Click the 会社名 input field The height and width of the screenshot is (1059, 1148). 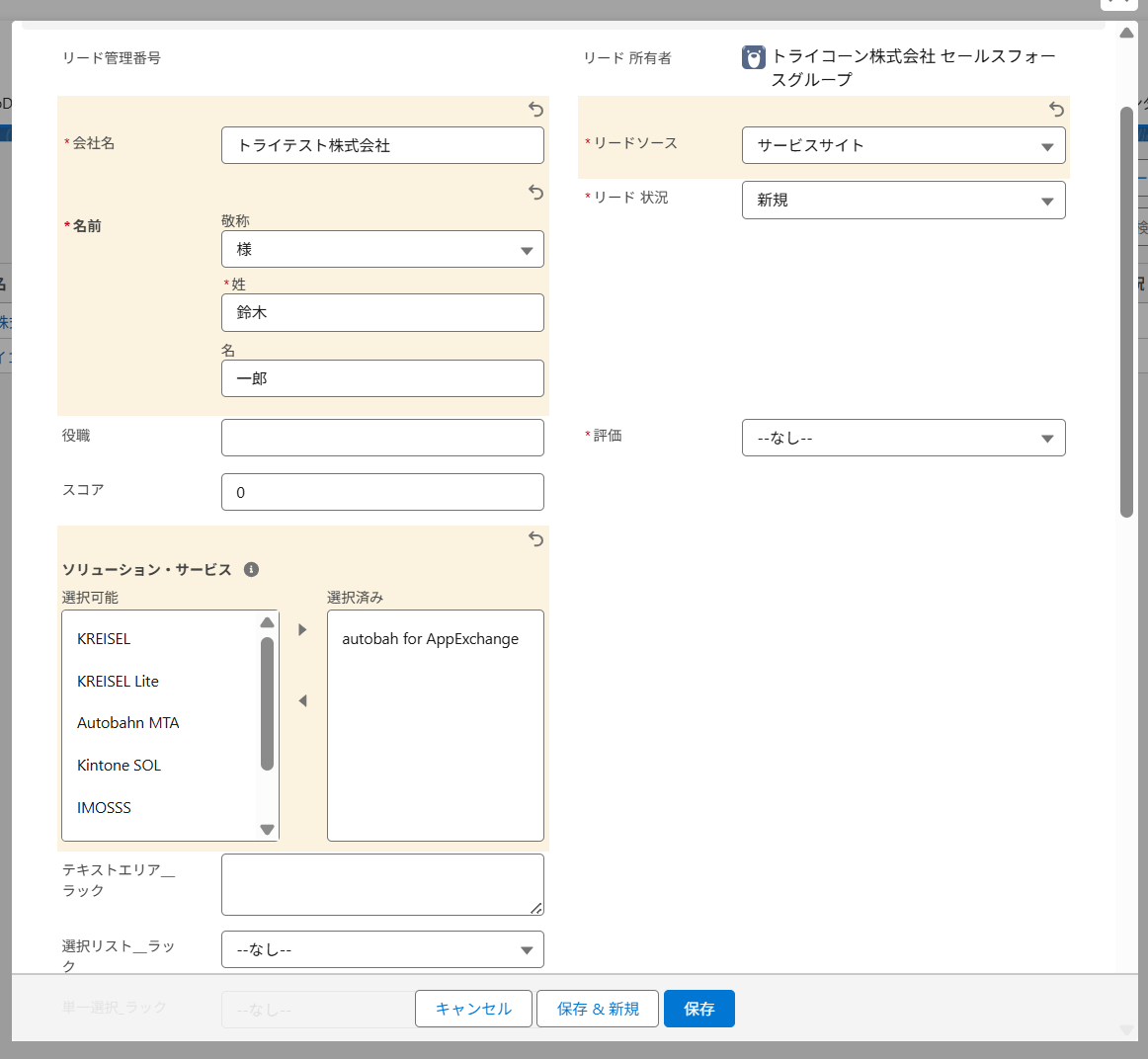(382, 145)
